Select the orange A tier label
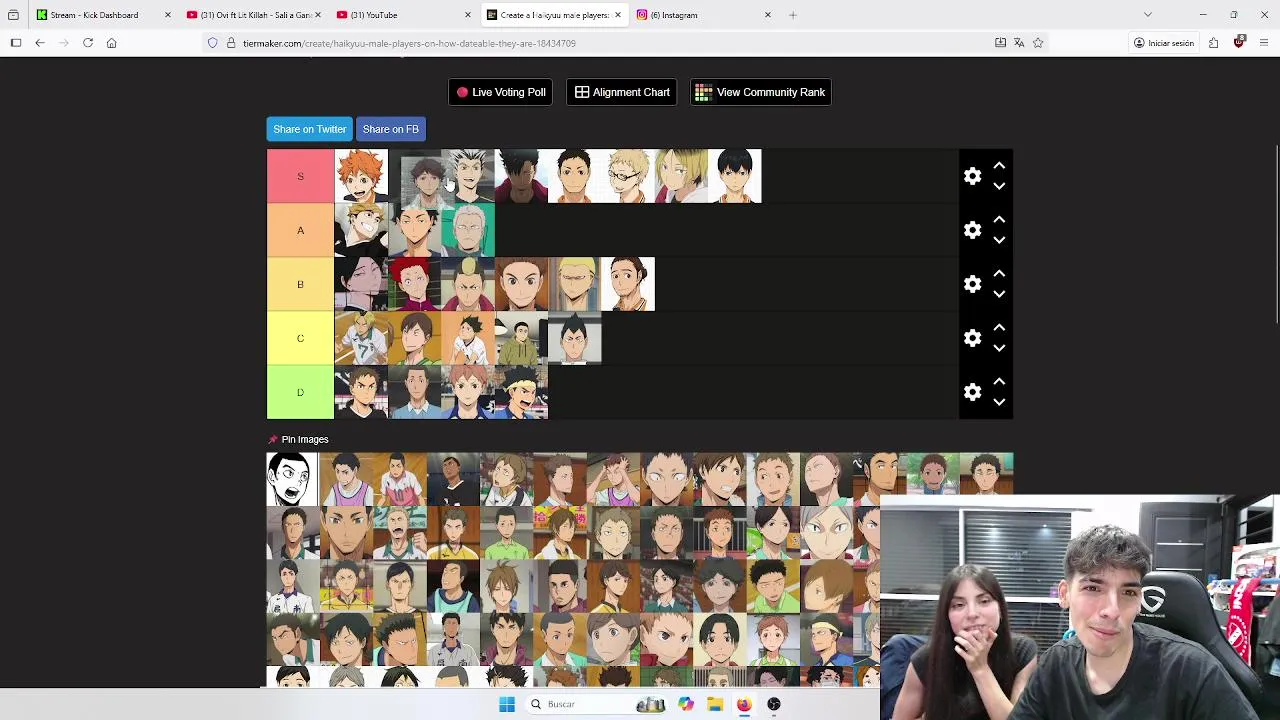The width and height of the screenshot is (1280, 720). (300, 230)
